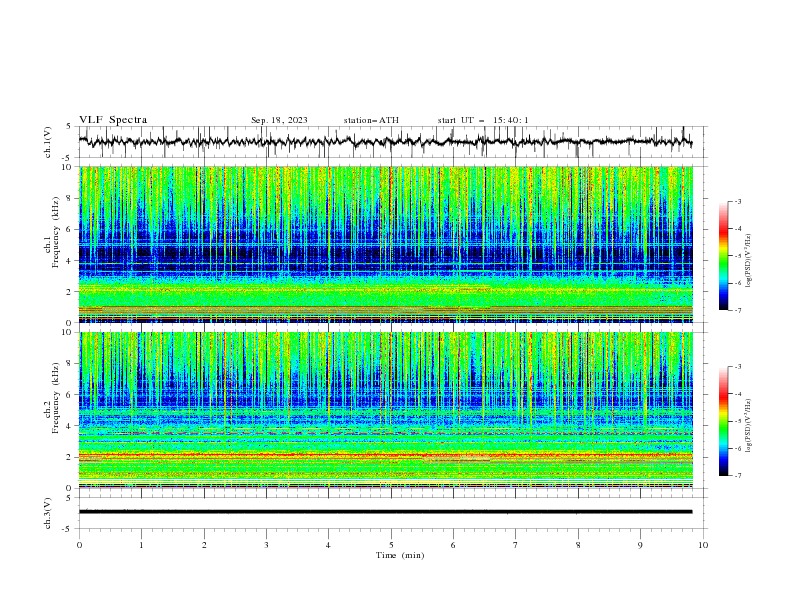The height and width of the screenshot is (612, 792).
Task: Click the time axis tick label "9"
Action: point(640,545)
